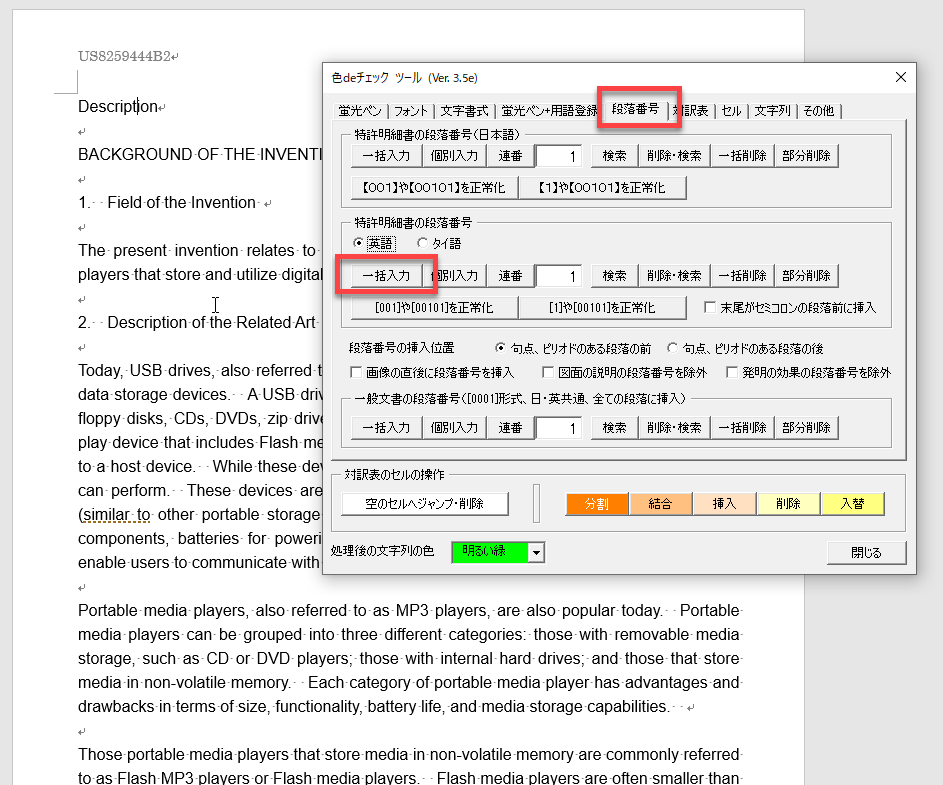Select 句点、ピリオドのある段落の後 radio option
This screenshot has height=785, width=943.
(x=672, y=348)
